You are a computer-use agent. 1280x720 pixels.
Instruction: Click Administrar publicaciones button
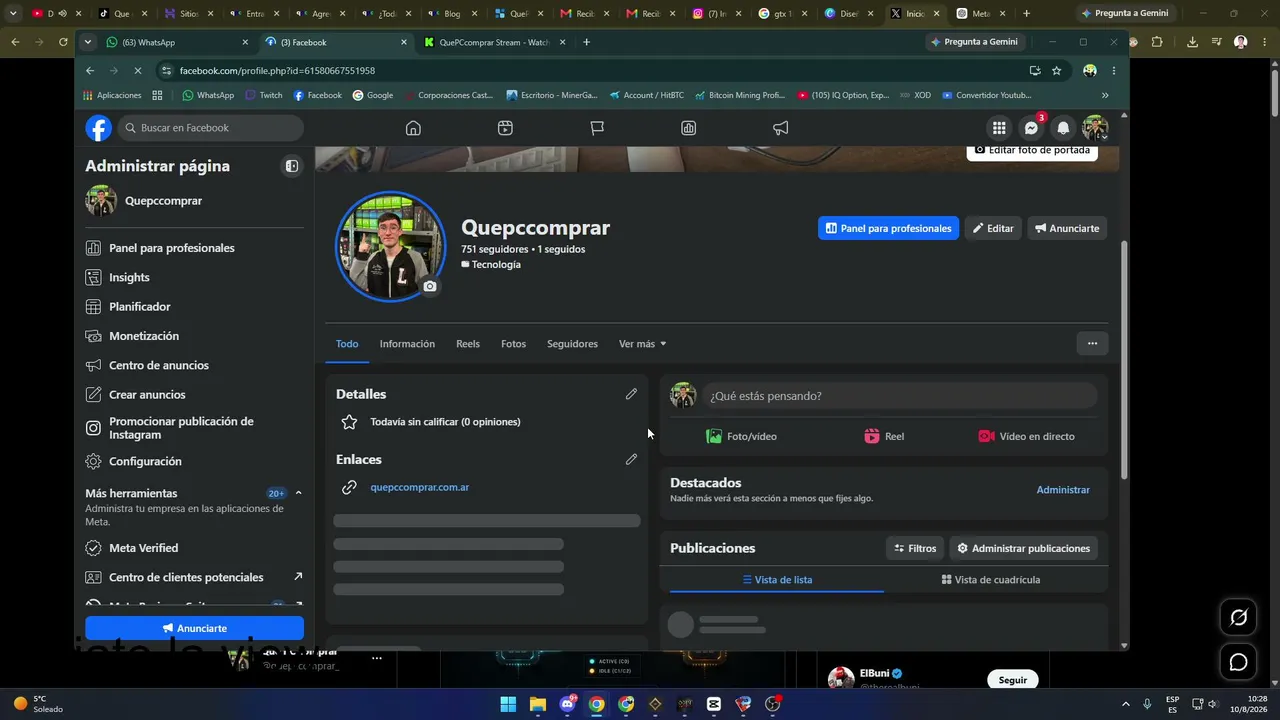(x=1023, y=548)
